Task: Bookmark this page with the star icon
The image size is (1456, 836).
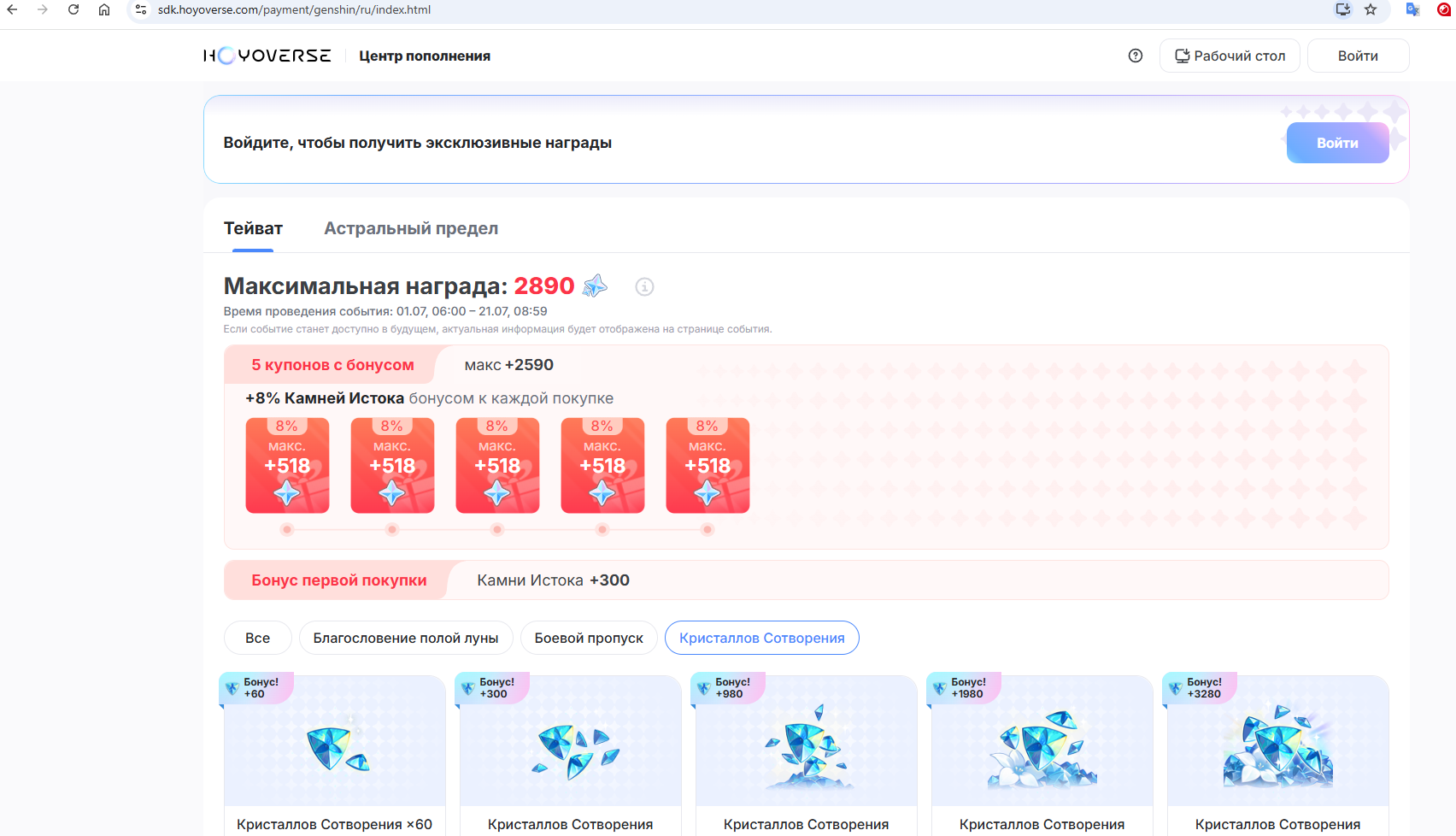Action: tap(1371, 9)
